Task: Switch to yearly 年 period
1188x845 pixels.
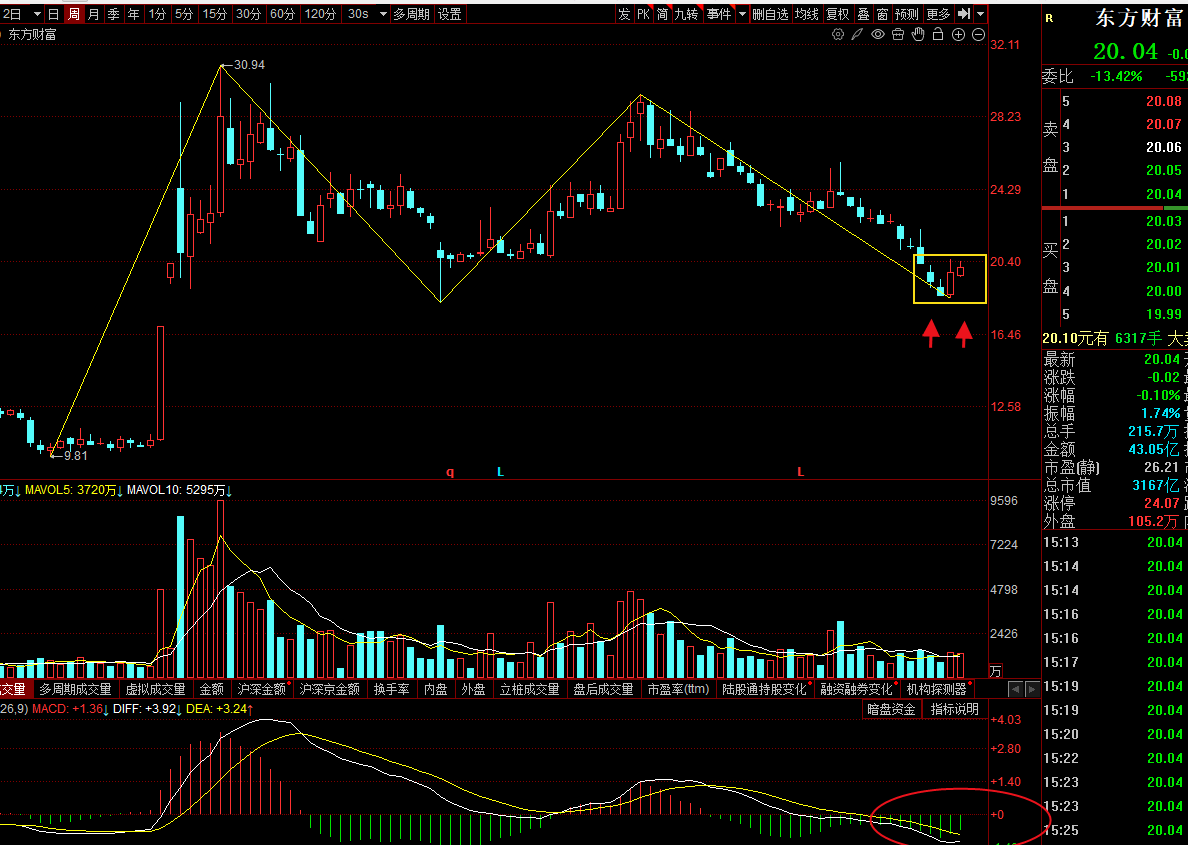Action: click(133, 14)
